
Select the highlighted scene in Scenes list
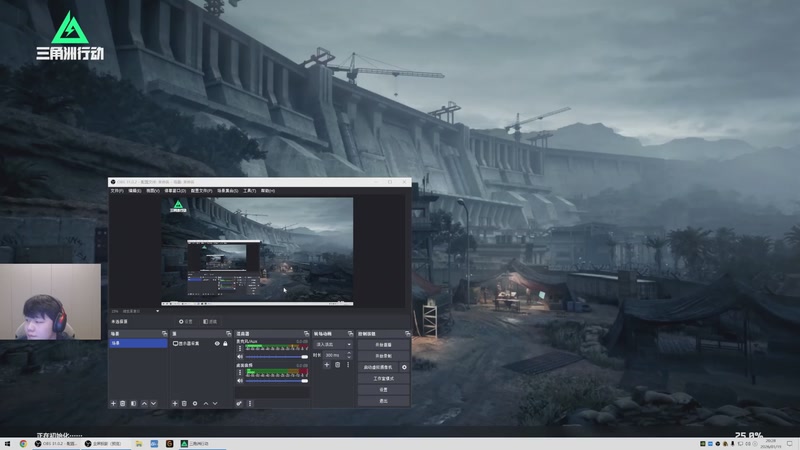pos(138,343)
